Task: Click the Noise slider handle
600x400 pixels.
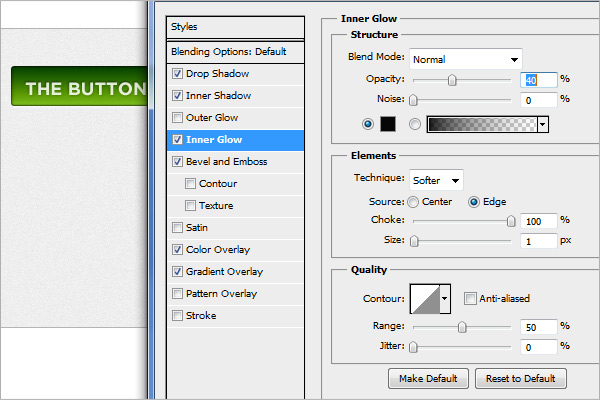Action: click(x=413, y=100)
